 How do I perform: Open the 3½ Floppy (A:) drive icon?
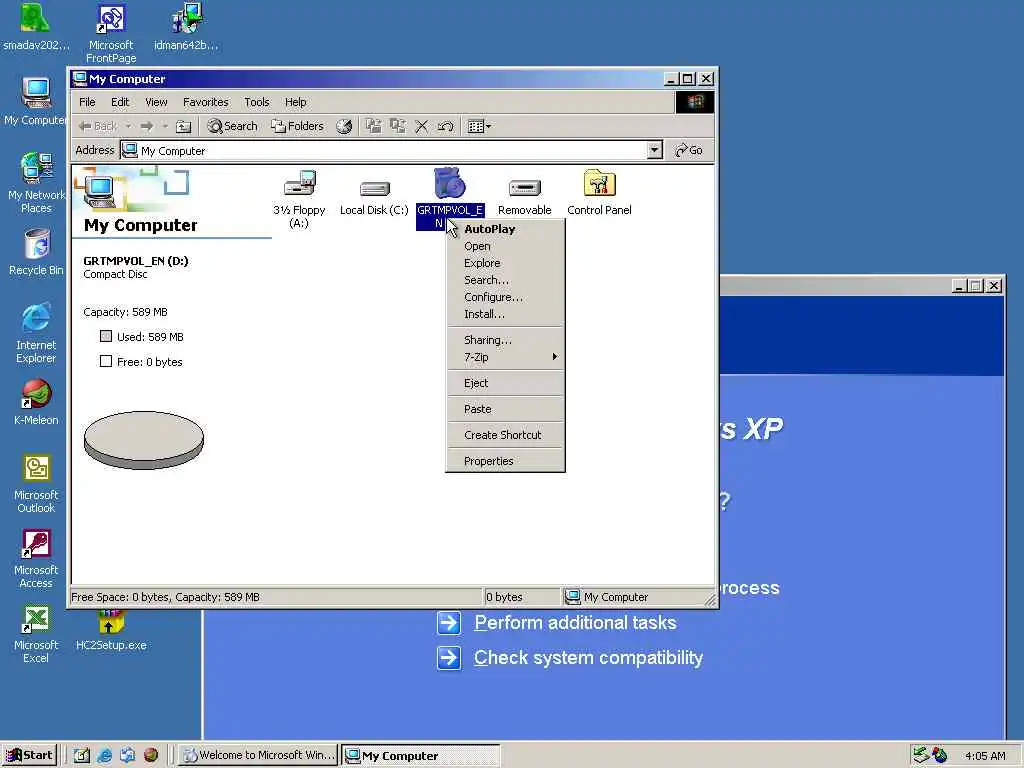pos(299,185)
